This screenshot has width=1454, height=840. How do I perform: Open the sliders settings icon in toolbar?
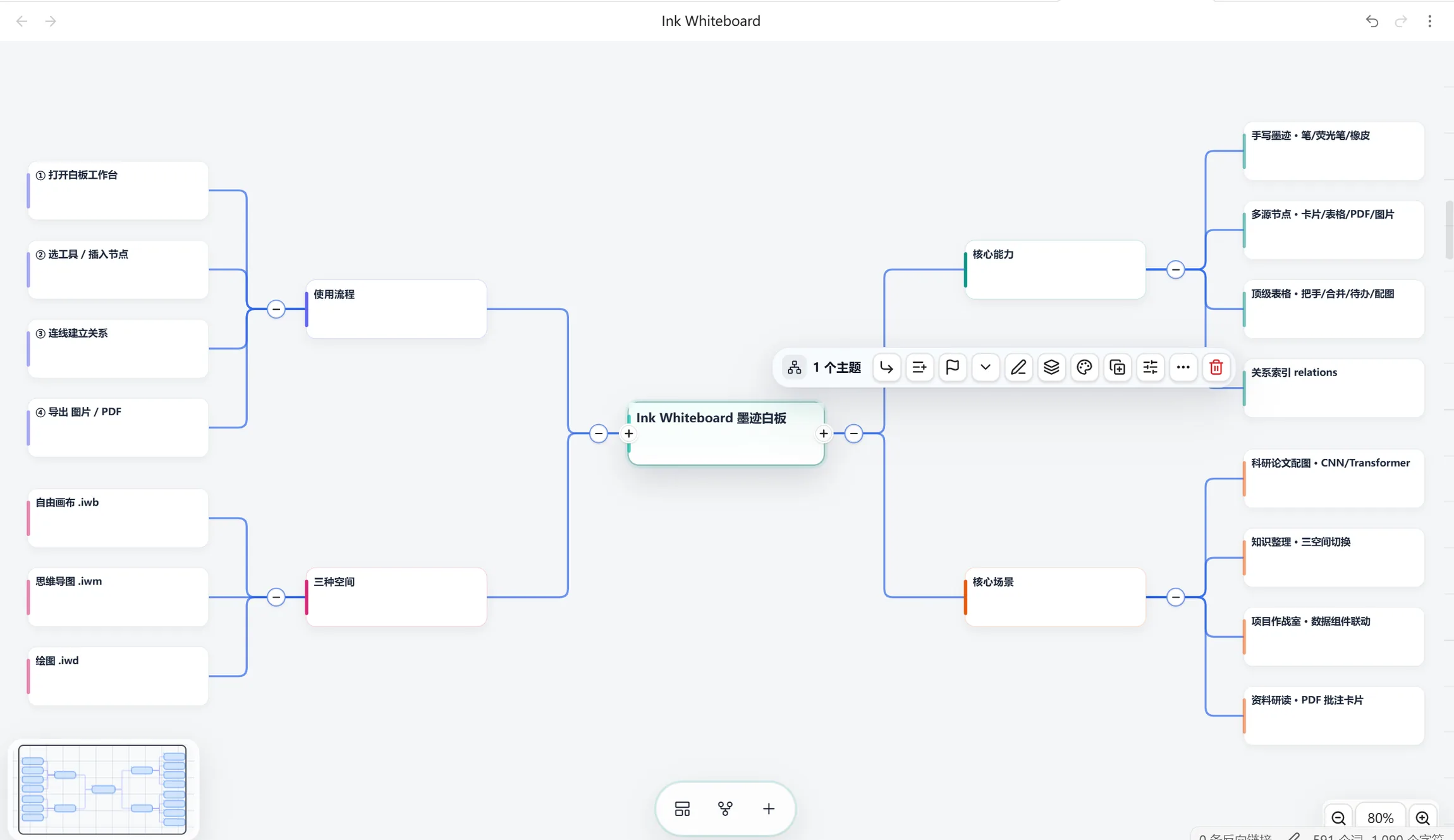coord(1150,367)
